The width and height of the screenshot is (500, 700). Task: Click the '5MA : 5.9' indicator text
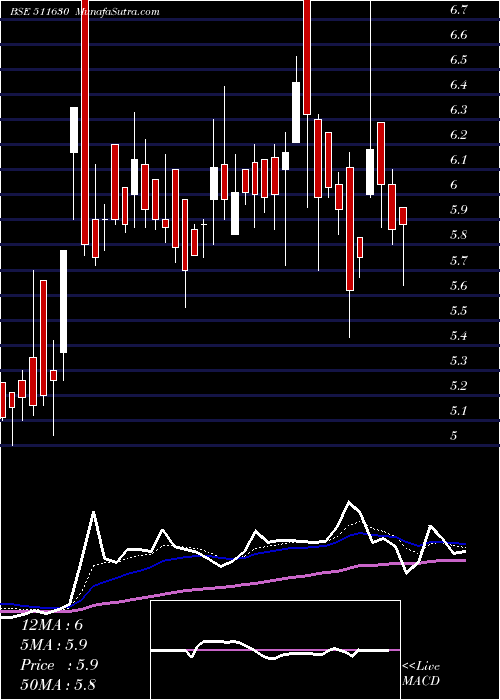pyautogui.click(x=54, y=645)
